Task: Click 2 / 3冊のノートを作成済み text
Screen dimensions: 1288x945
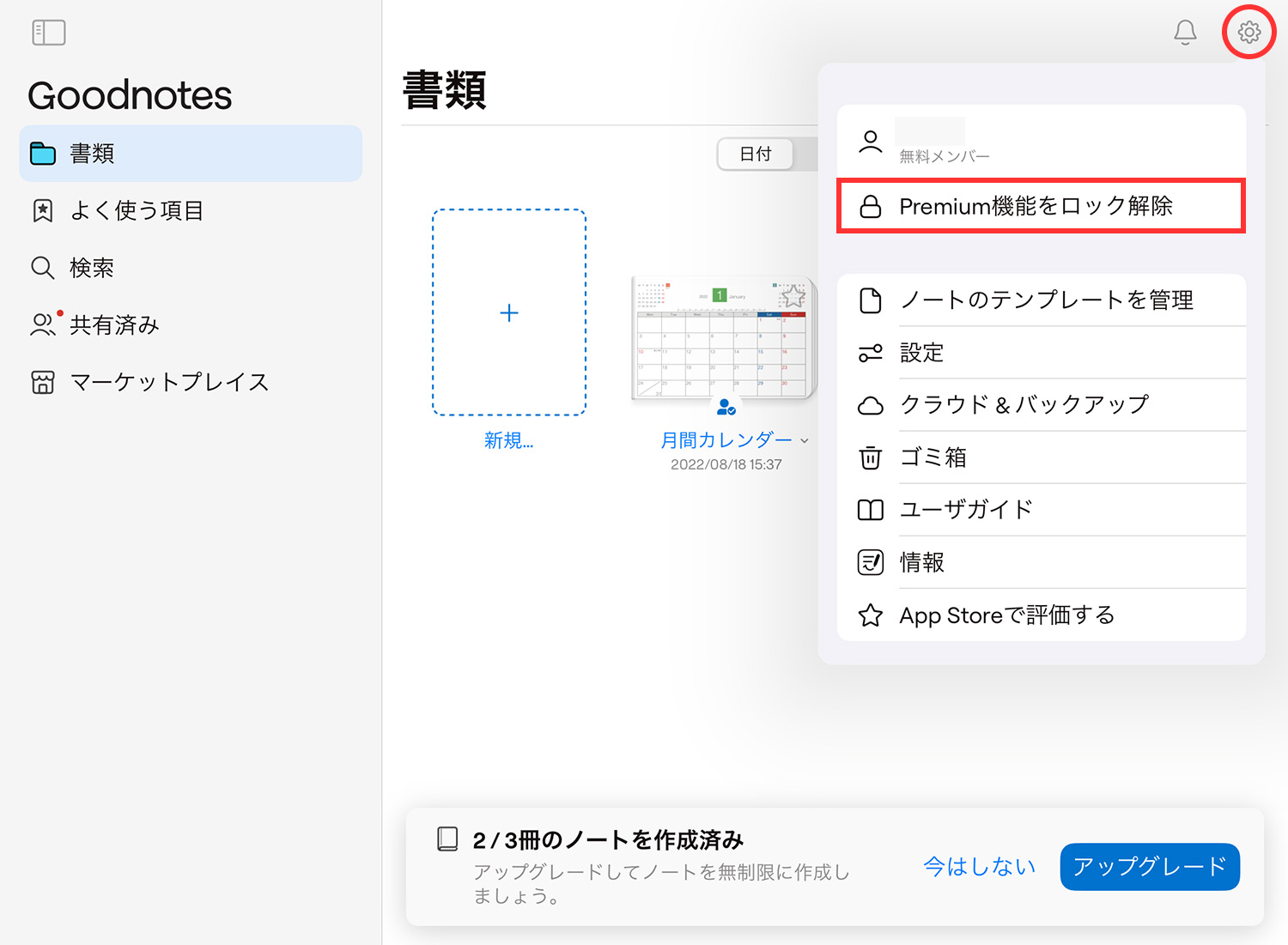Action: click(608, 839)
